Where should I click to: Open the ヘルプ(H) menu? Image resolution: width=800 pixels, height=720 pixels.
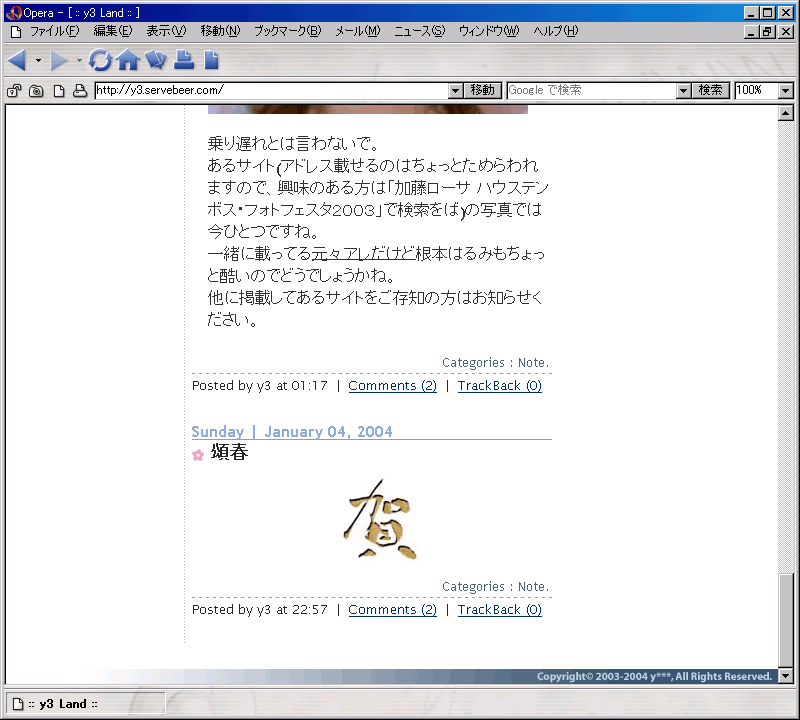tap(556, 31)
